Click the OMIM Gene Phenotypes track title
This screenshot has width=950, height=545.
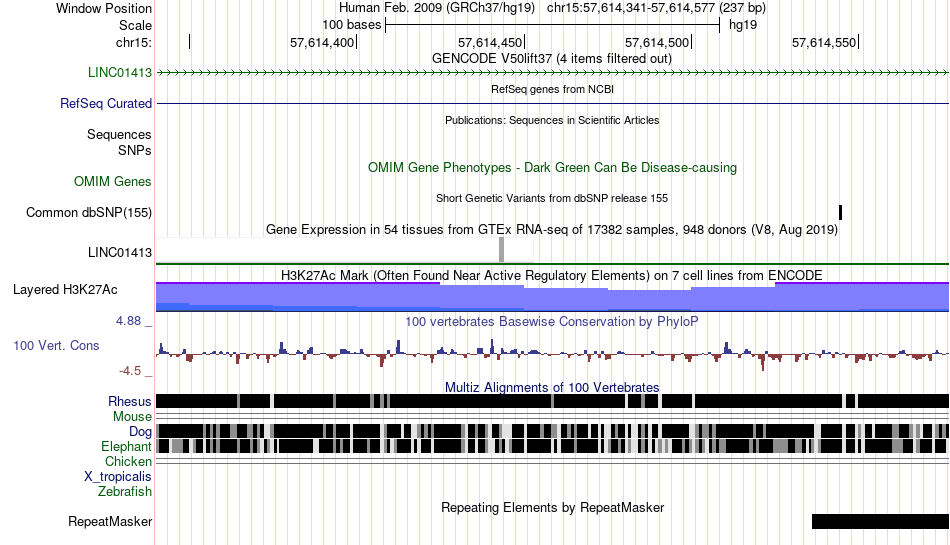tap(552, 168)
